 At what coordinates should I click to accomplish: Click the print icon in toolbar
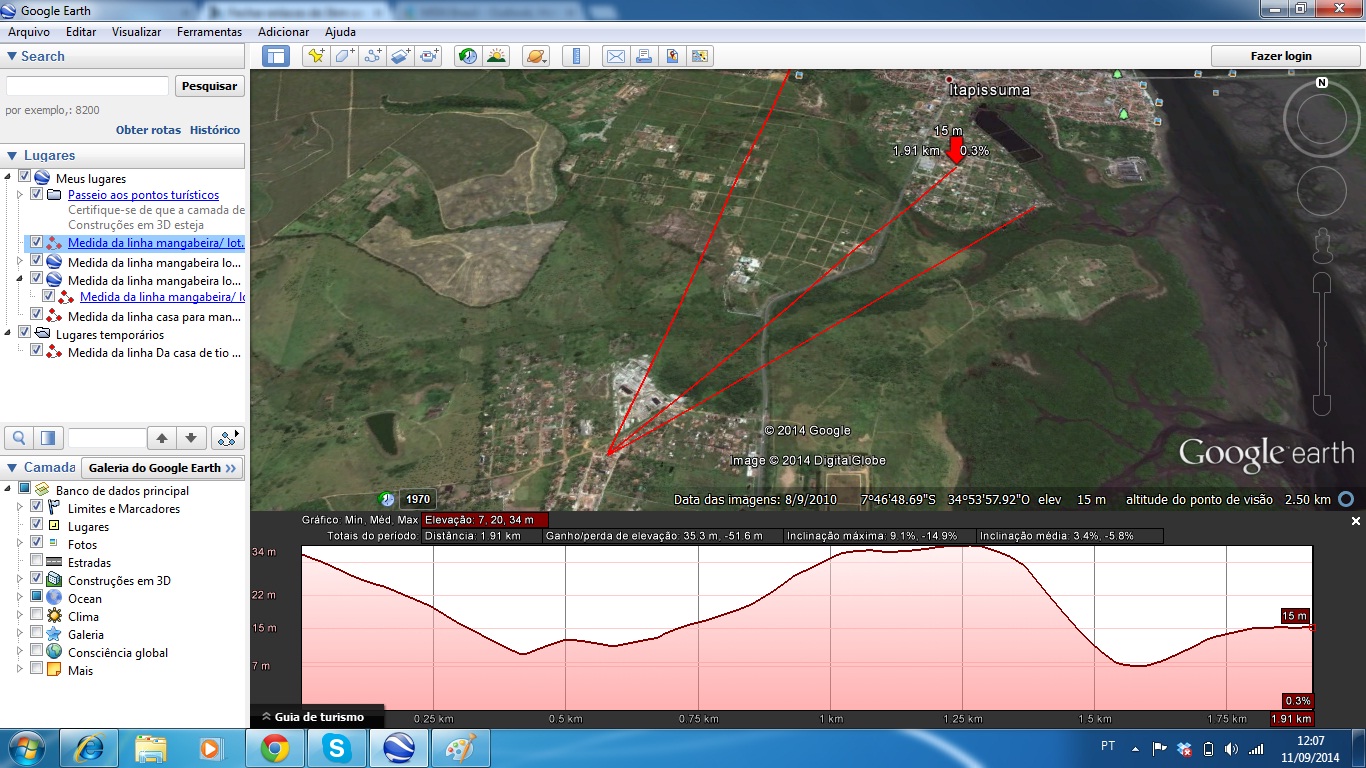(x=644, y=56)
